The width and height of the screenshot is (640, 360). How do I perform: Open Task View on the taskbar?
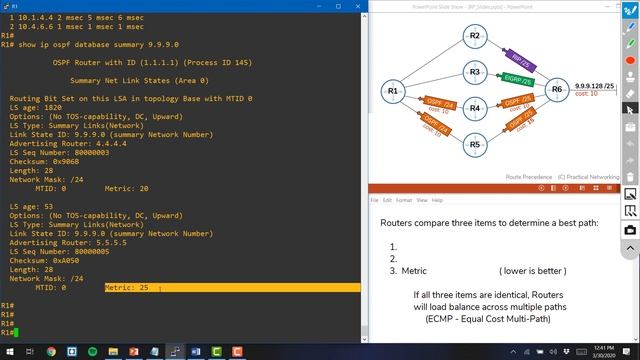pos(30,352)
